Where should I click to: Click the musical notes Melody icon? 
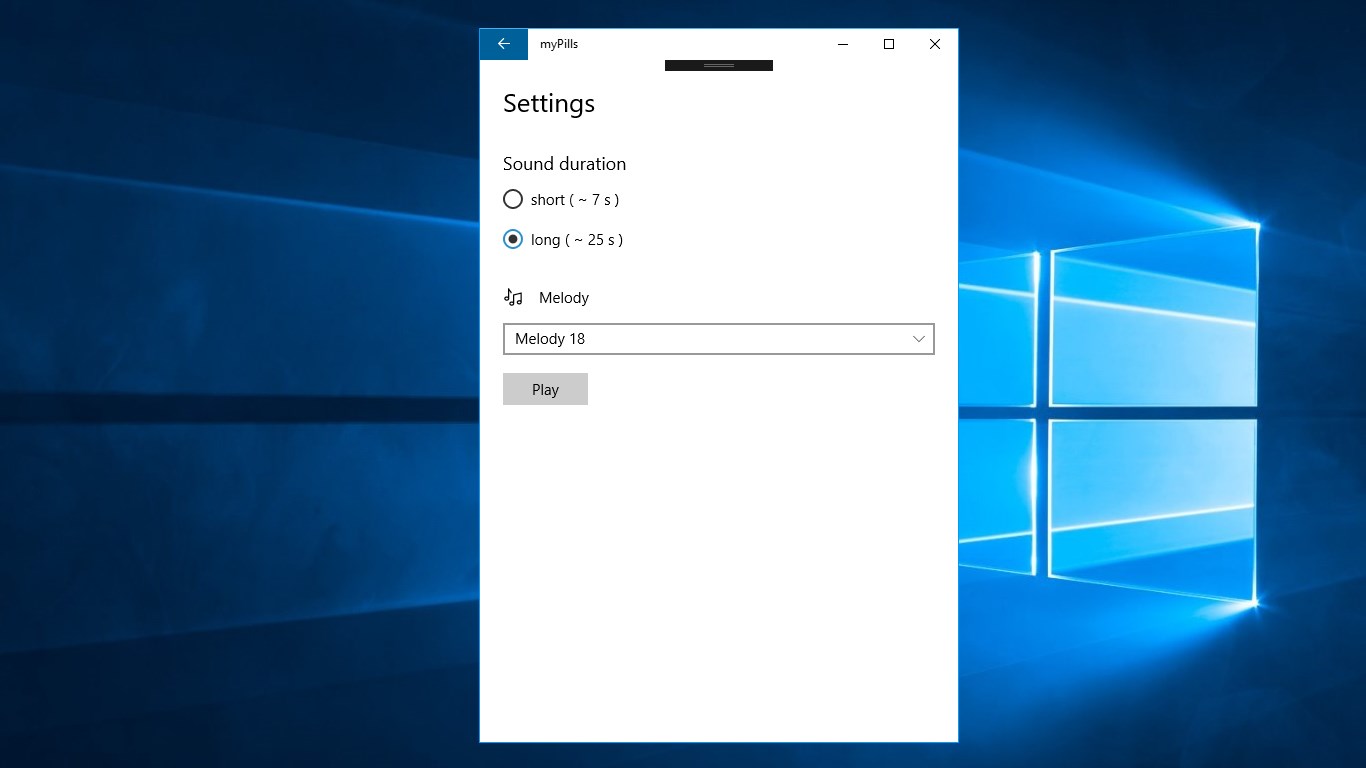(x=512, y=297)
